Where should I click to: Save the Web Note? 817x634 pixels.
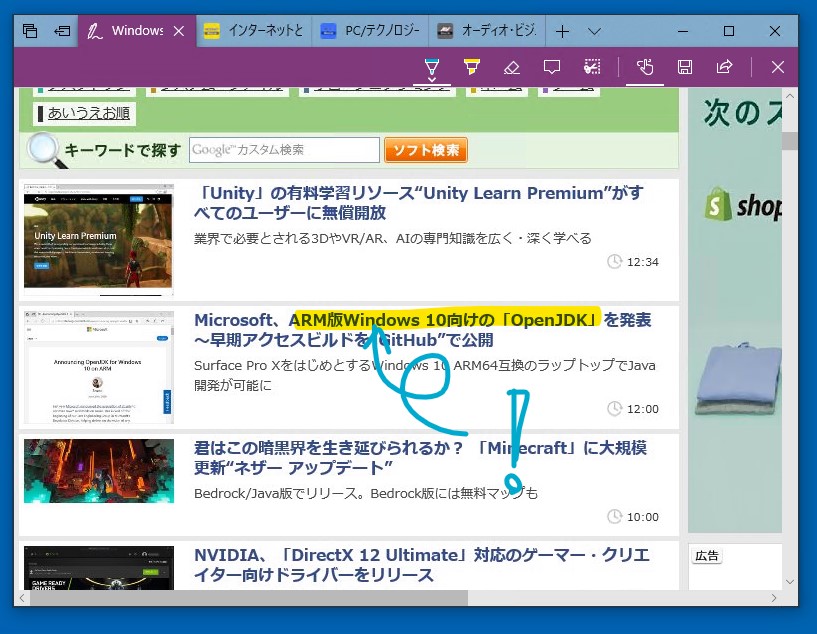pyautogui.click(x=686, y=67)
